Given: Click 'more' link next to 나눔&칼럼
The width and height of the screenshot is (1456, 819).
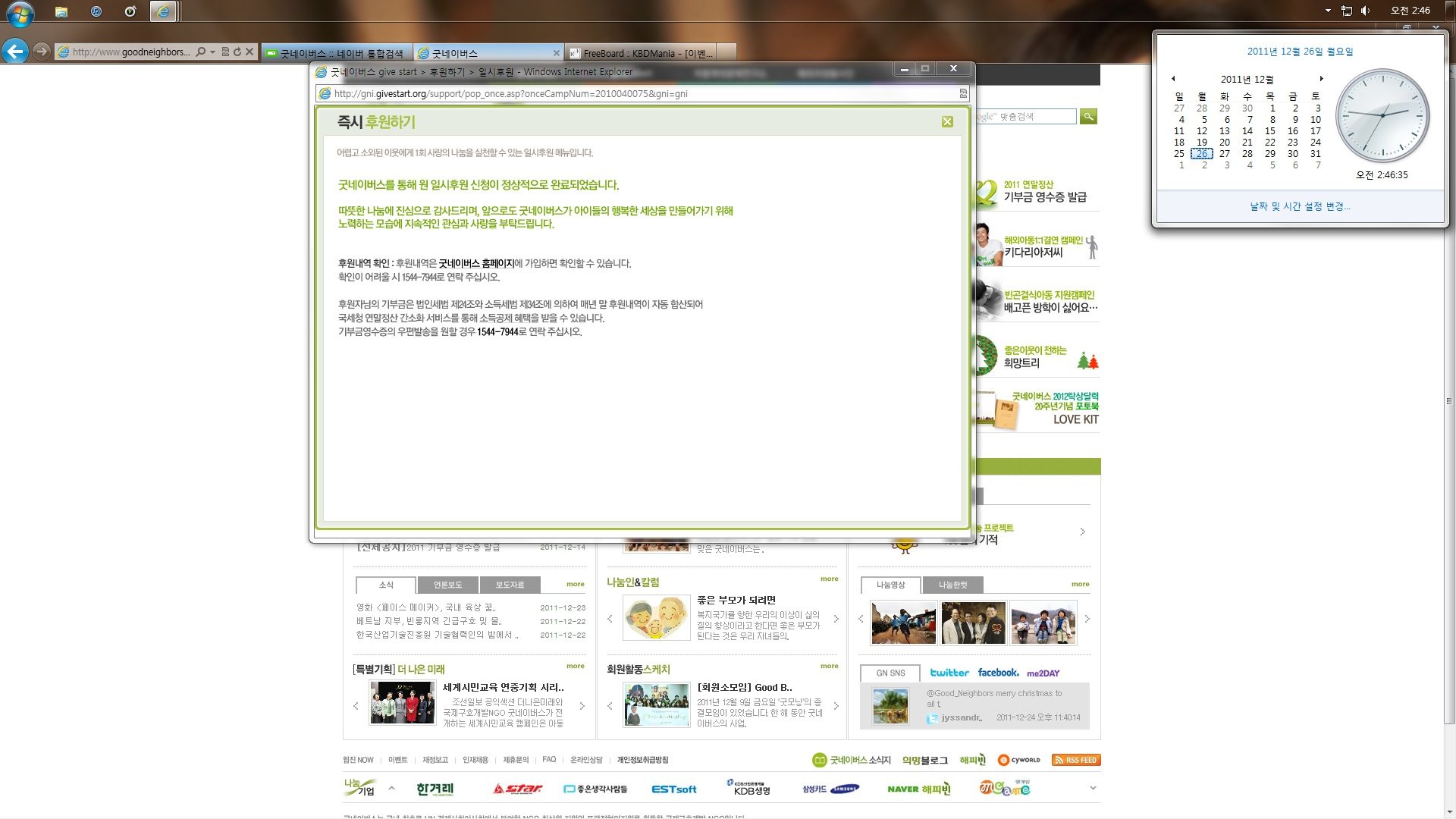Looking at the screenshot, I should (829, 579).
